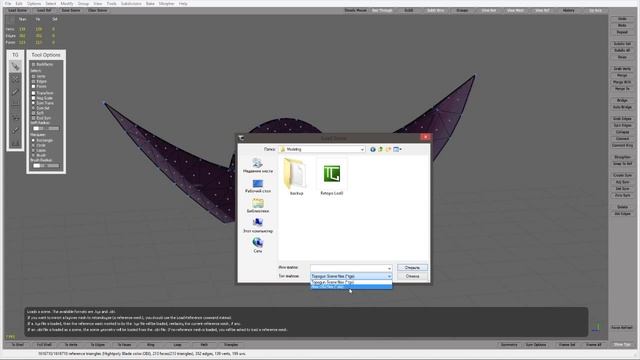This screenshot has width=640, height=360.
Task: Toggle the Verts selection checkbox
Action: click(33, 76)
